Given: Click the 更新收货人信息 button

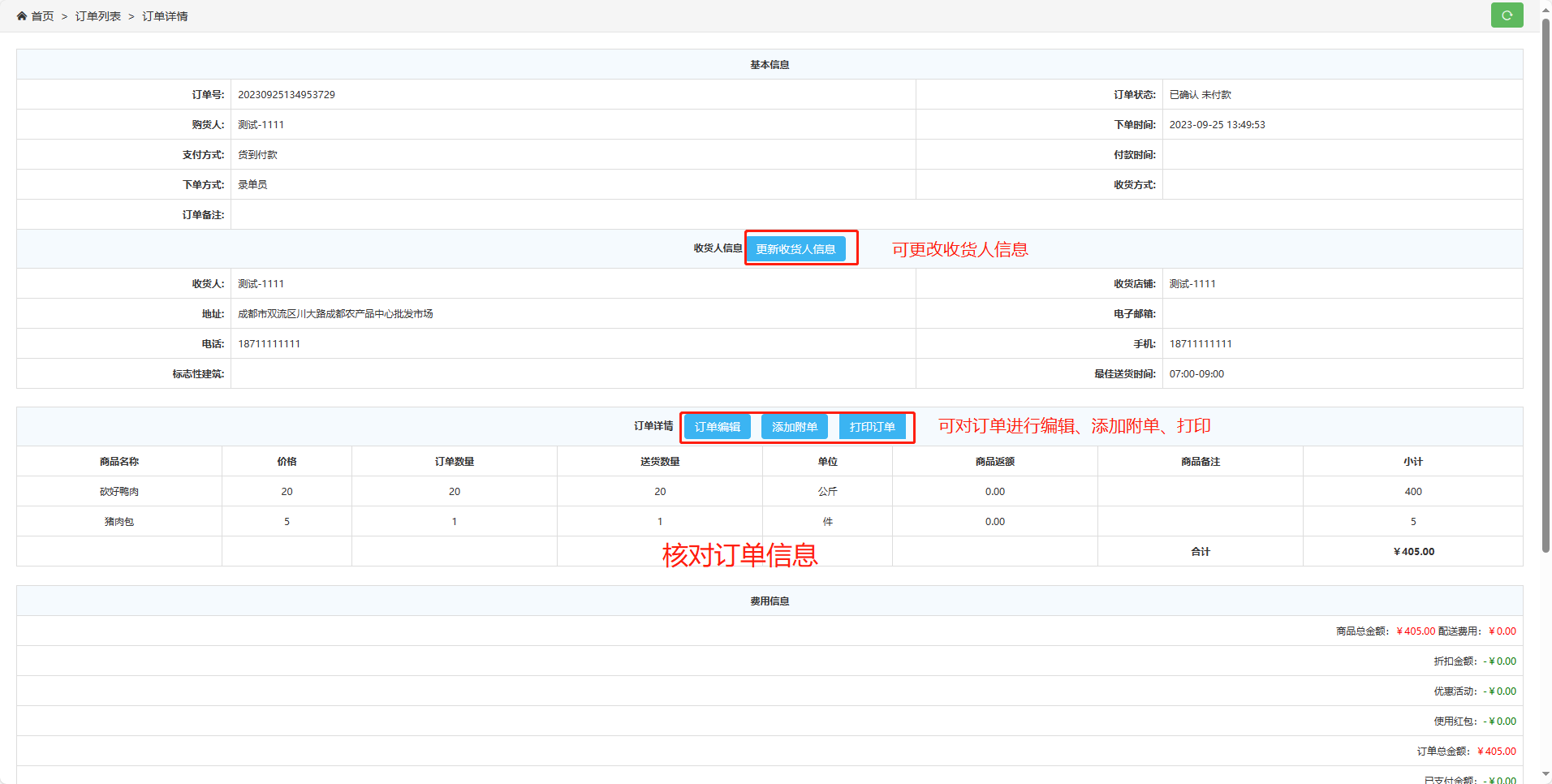Looking at the screenshot, I should pyautogui.click(x=795, y=249).
